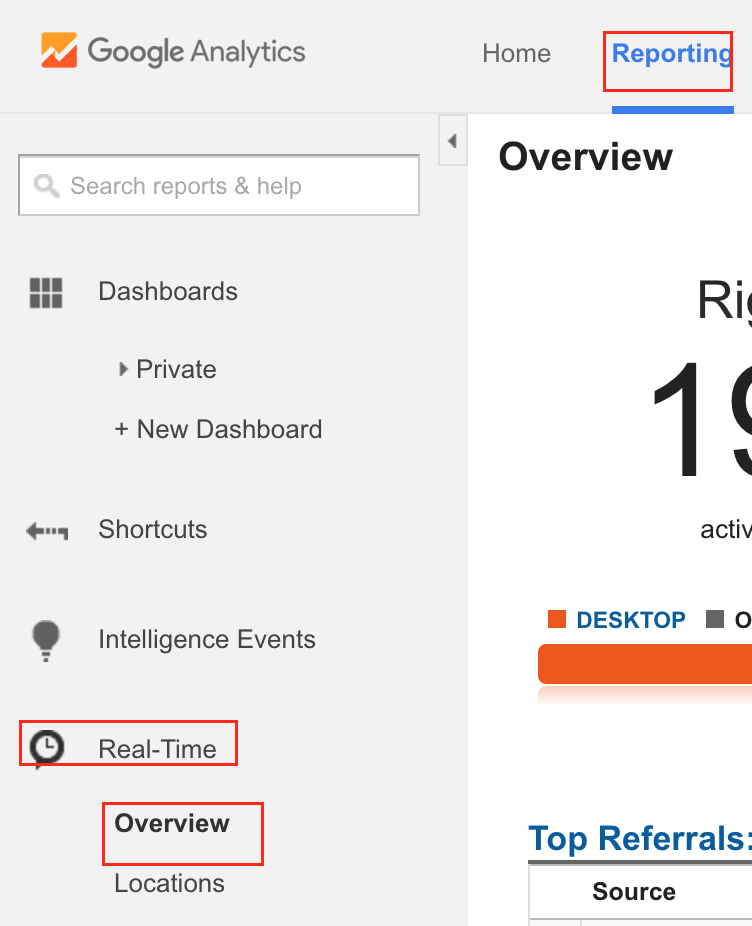The image size is (752, 926).
Task: Click the magnifier icon in search box
Action: [47, 186]
